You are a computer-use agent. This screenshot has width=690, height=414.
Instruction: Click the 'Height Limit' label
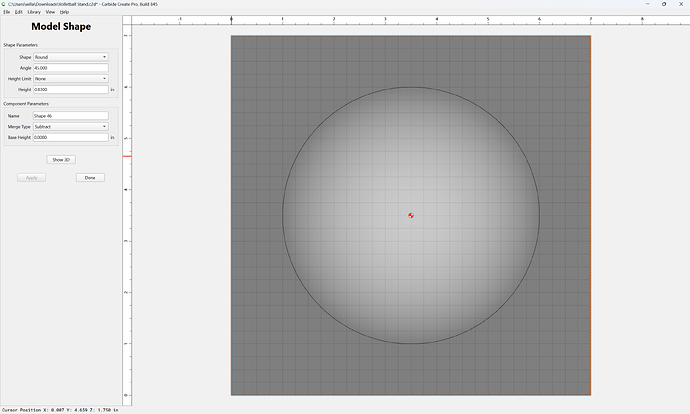[x=19, y=79]
